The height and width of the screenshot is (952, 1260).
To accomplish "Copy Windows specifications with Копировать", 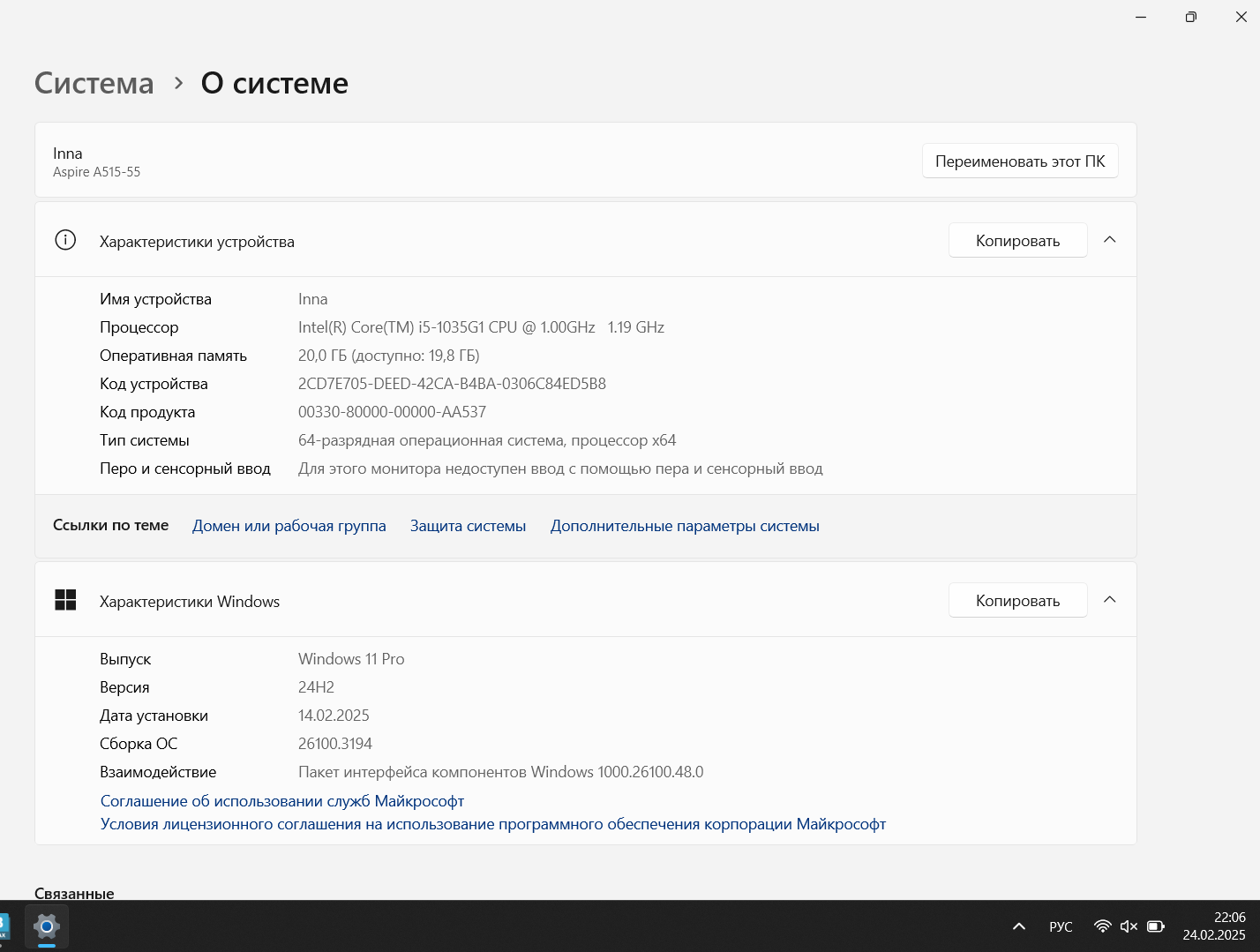I will click(x=1017, y=601).
